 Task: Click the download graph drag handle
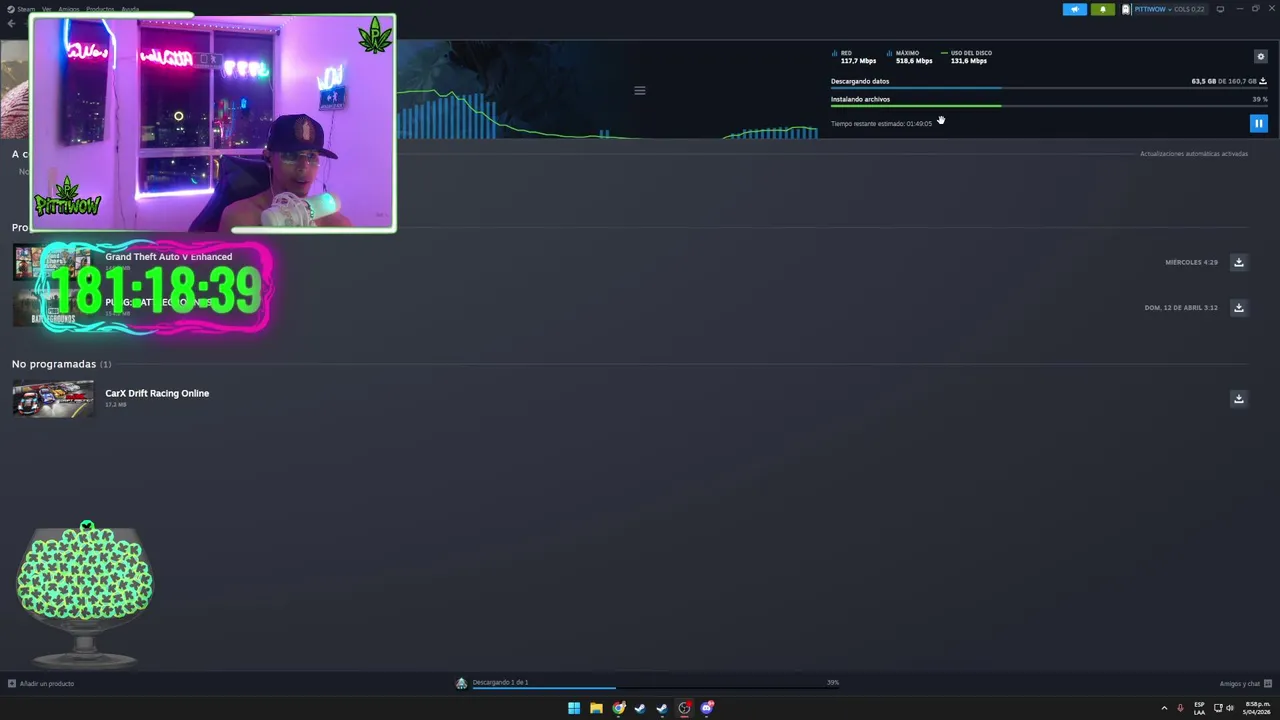coord(640,90)
